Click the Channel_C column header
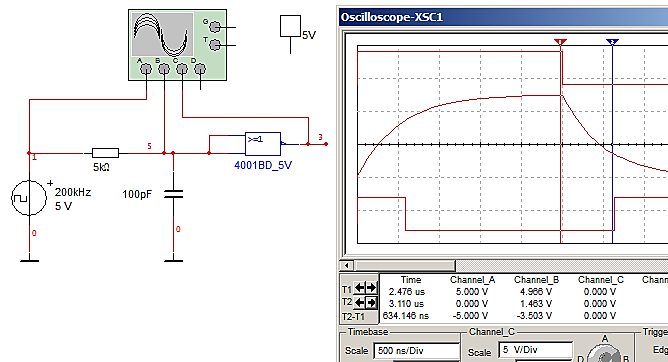 click(601, 280)
